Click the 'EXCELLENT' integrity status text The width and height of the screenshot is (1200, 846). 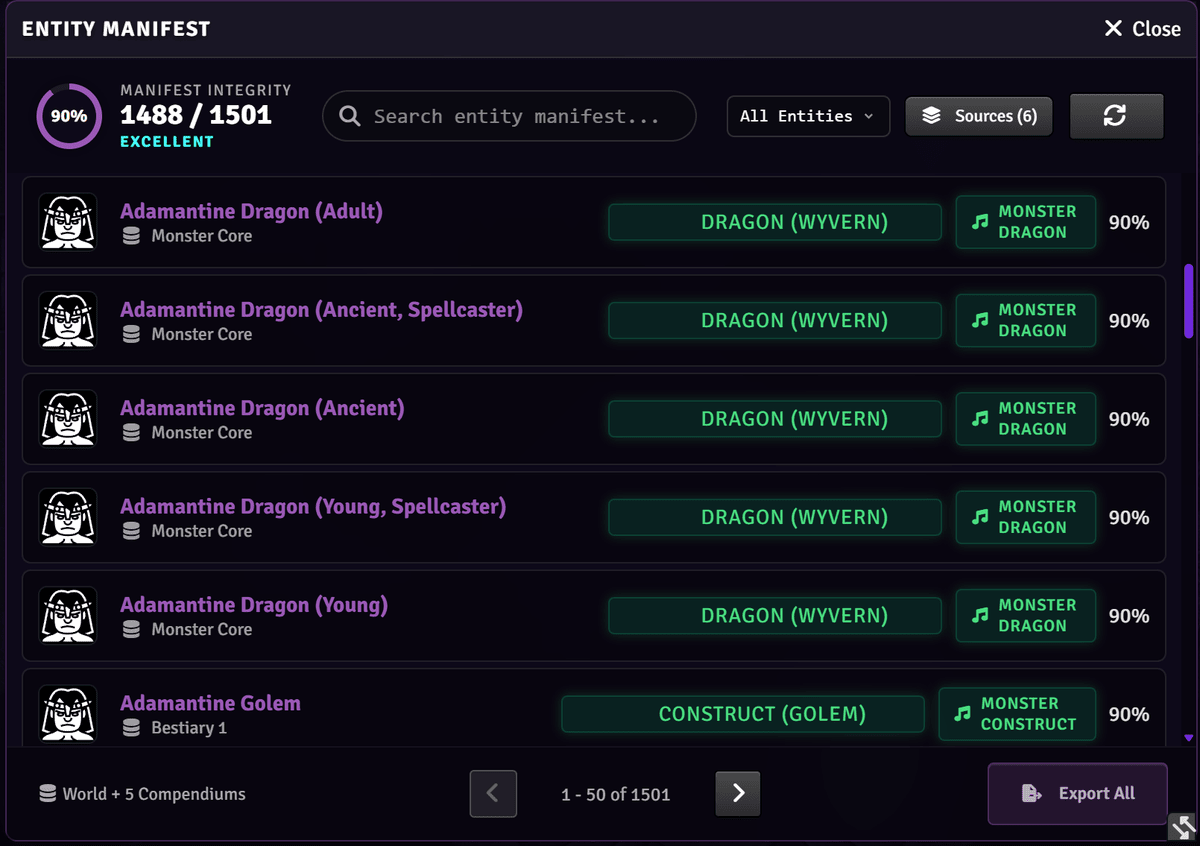point(167,142)
